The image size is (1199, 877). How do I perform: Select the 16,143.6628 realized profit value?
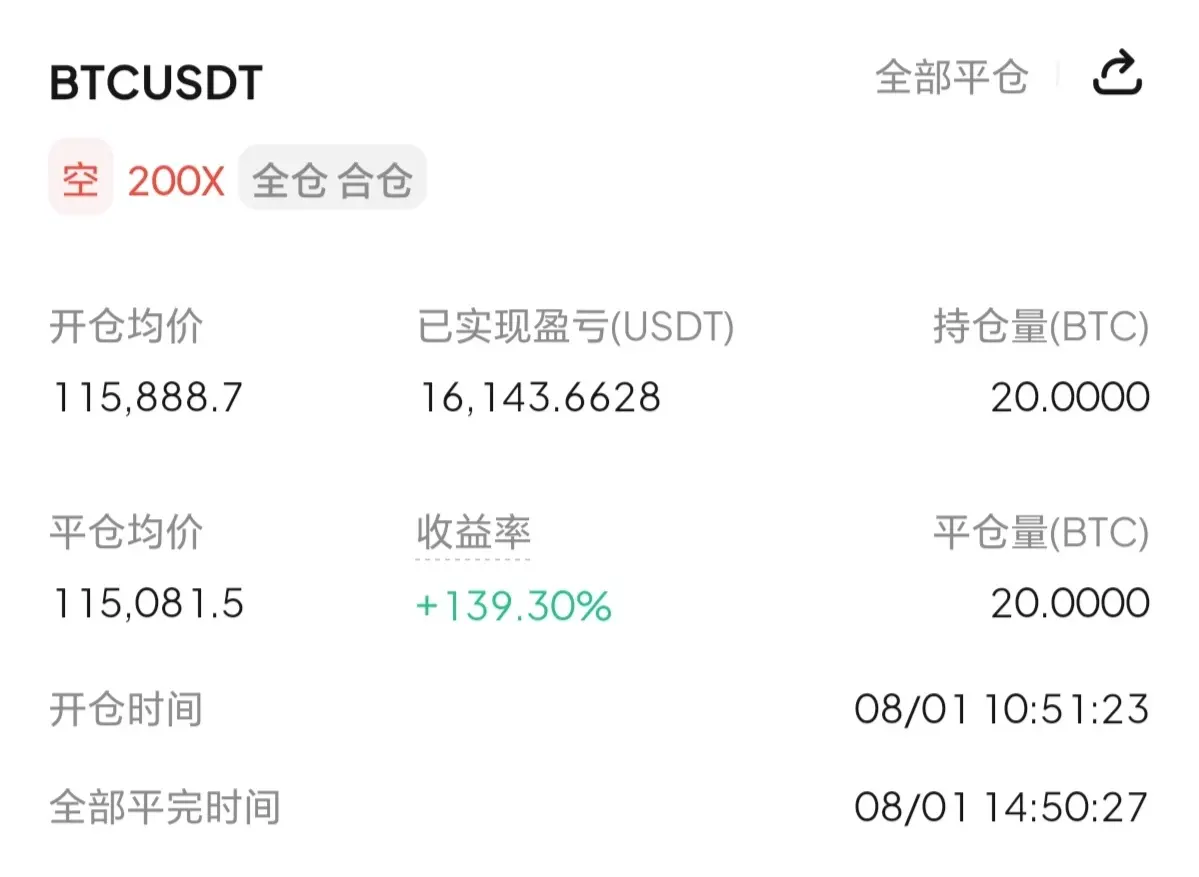[x=540, y=398]
